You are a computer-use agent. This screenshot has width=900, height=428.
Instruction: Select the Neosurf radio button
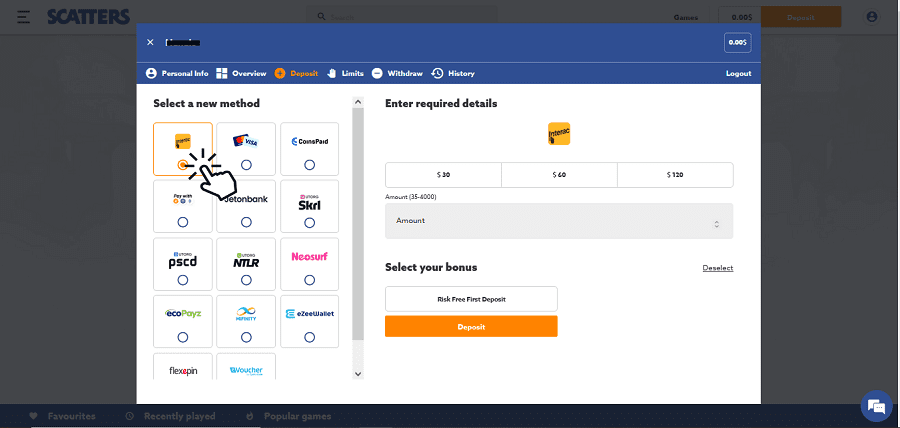[x=309, y=280]
